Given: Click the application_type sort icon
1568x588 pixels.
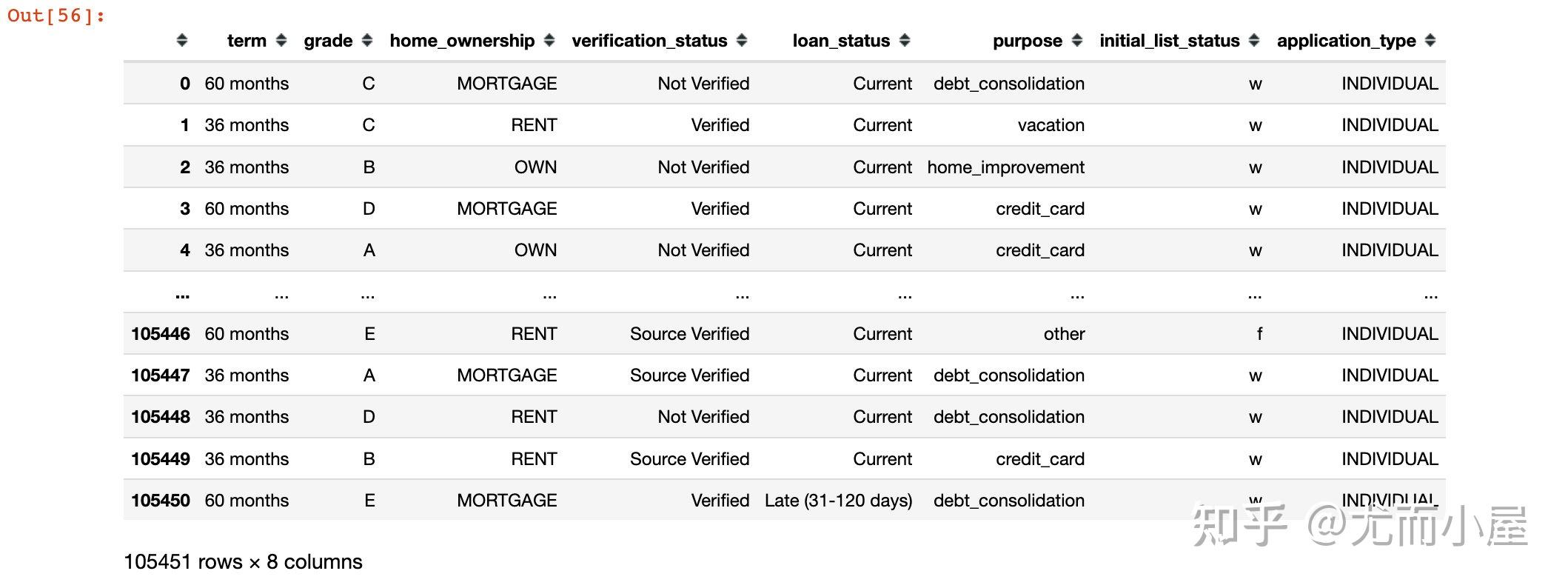Looking at the screenshot, I should click(x=1430, y=41).
